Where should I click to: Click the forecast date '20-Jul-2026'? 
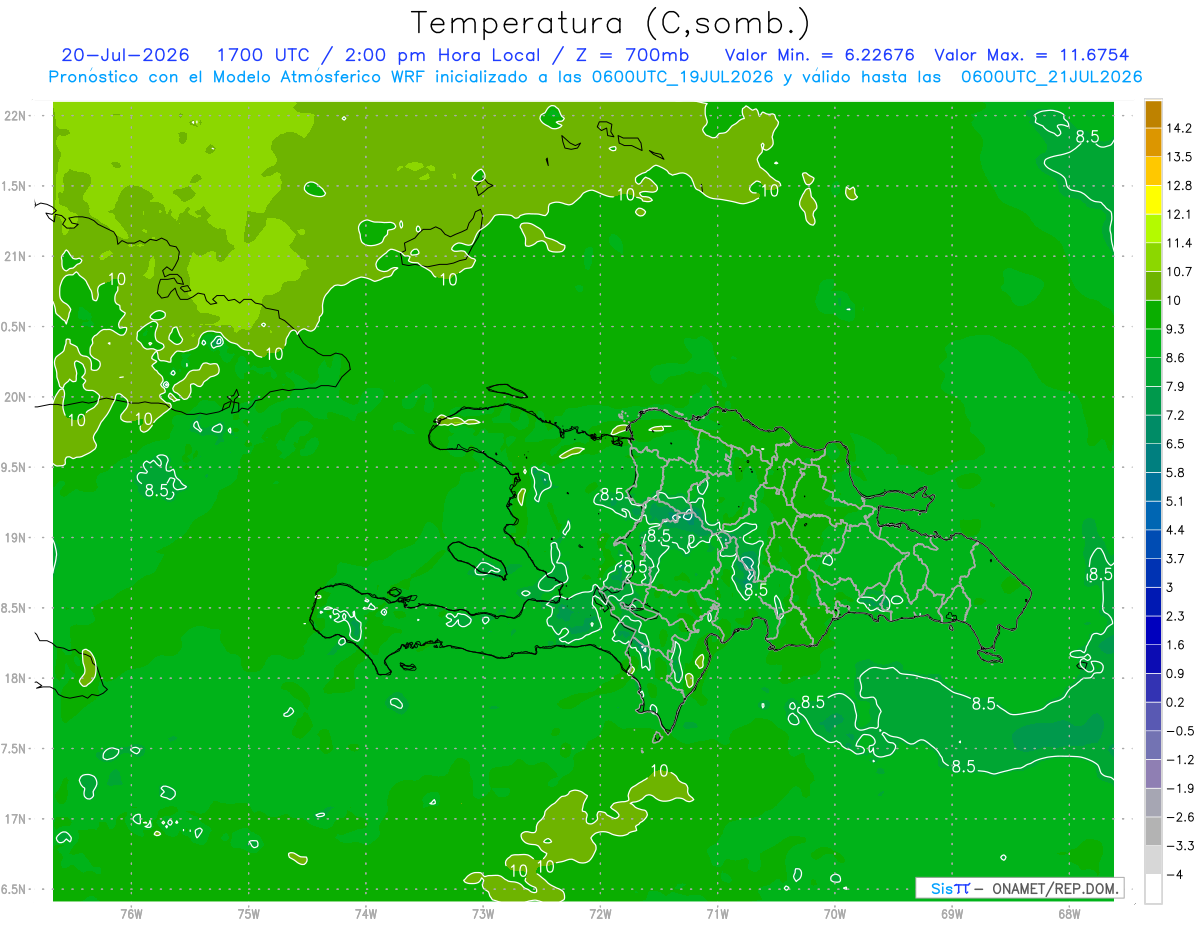pos(126,55)
